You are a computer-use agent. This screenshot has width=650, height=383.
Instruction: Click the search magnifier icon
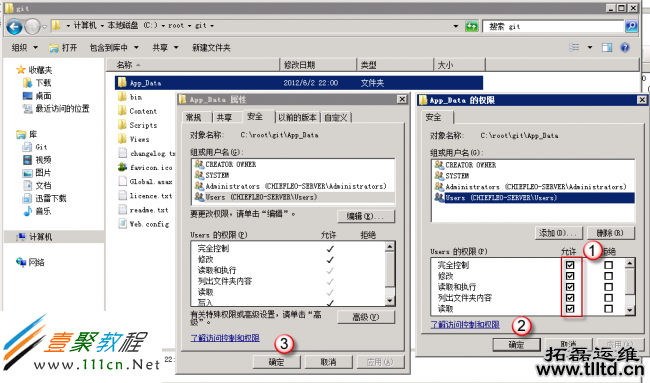pyautogui.click(x=631, y=26)
